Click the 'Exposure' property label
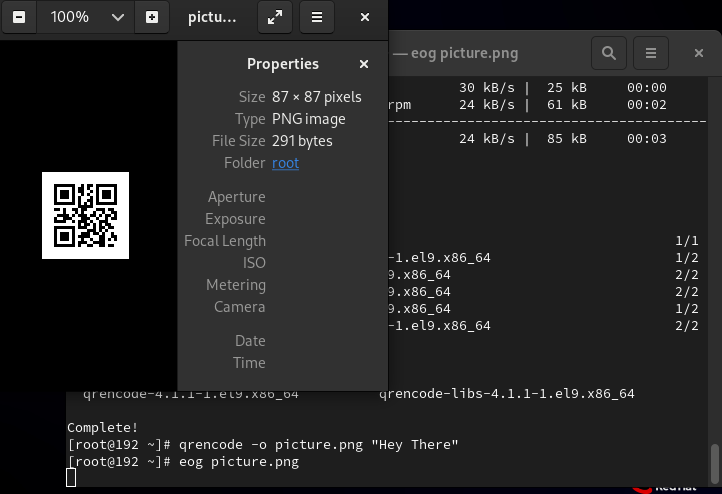Image resolution: width=722 pixels, height=494 pixels. click(235, 219)
